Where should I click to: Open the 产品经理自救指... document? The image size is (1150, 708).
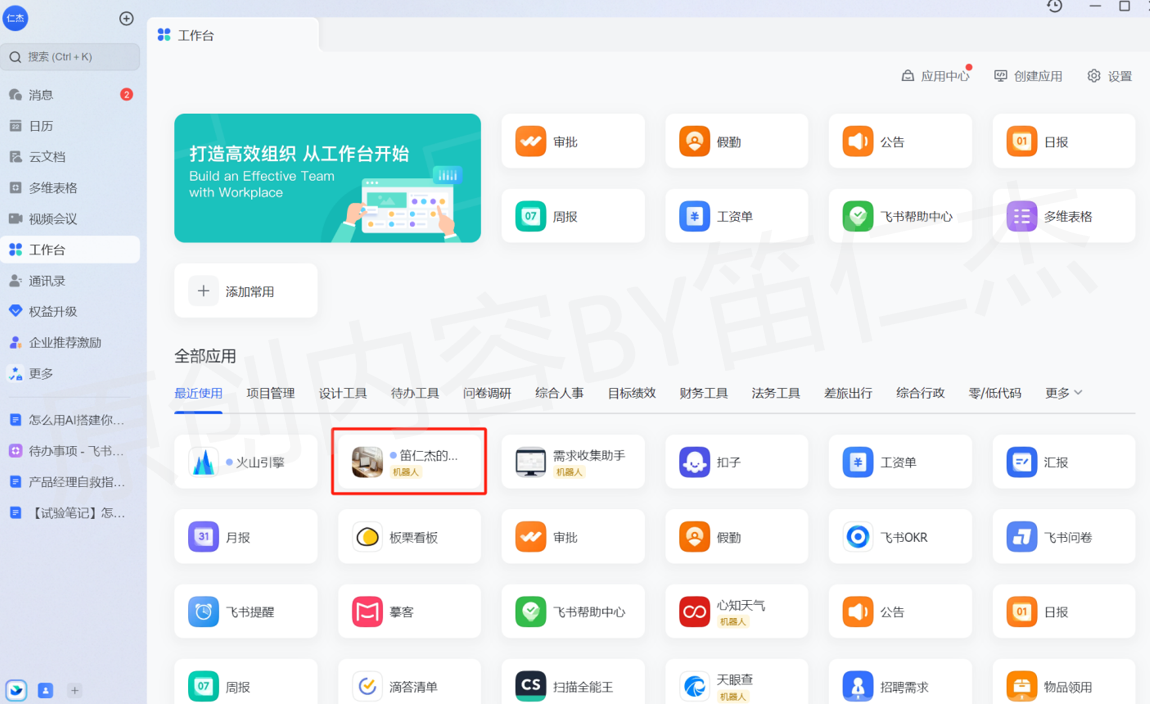pyautogui.click(x=70, y=481)
